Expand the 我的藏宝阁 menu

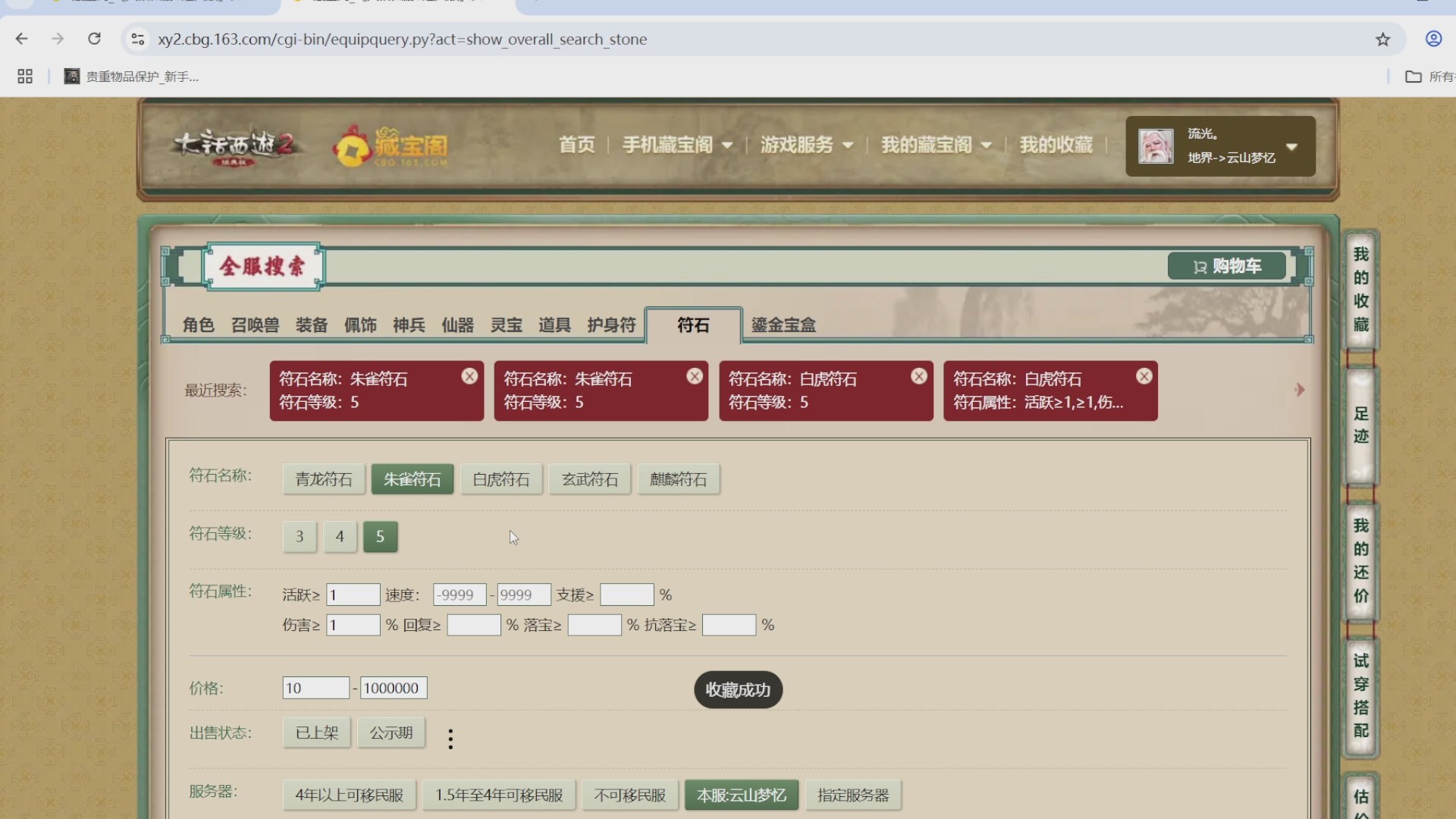tap(937, 145)
